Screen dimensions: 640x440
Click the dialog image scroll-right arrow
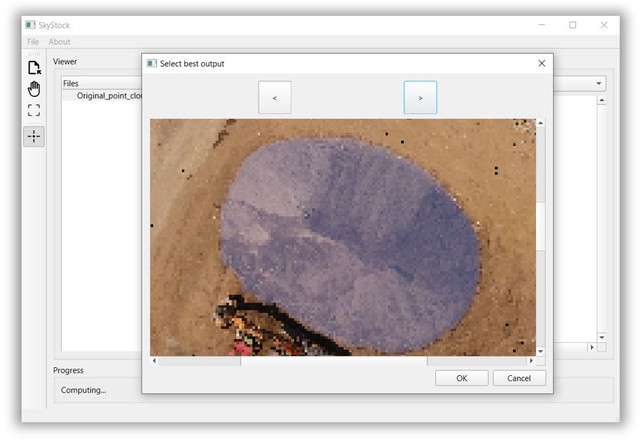531,361
